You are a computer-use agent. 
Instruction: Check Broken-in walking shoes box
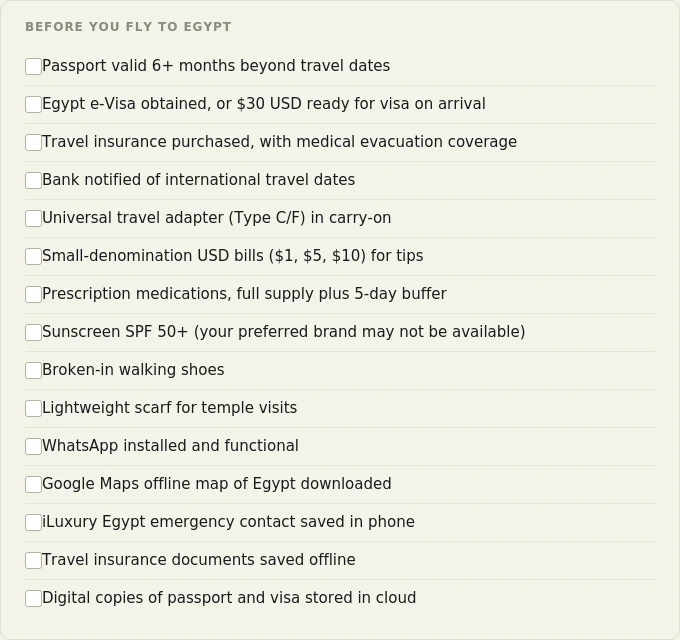point(33,371)
